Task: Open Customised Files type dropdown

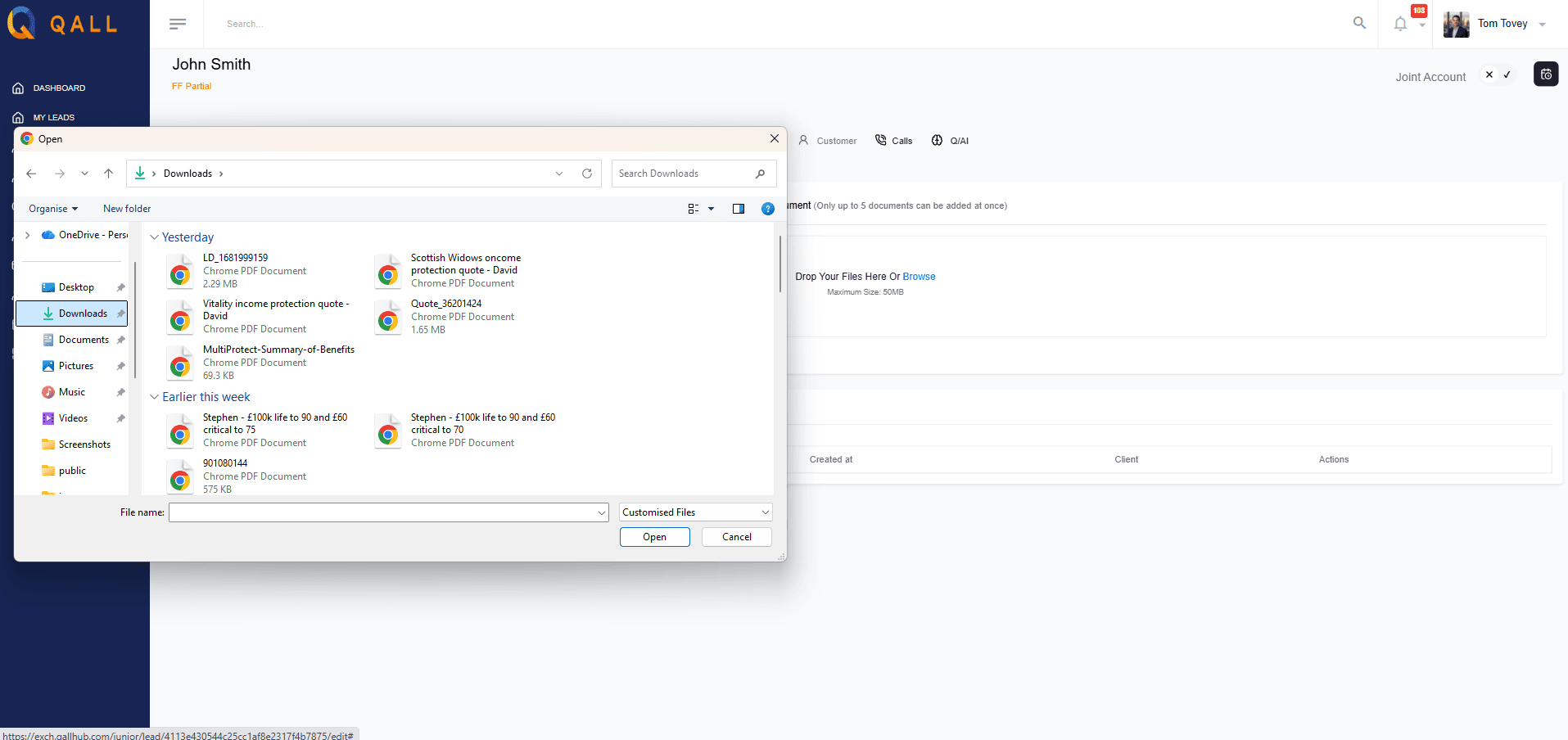Action: click(696, 512)
